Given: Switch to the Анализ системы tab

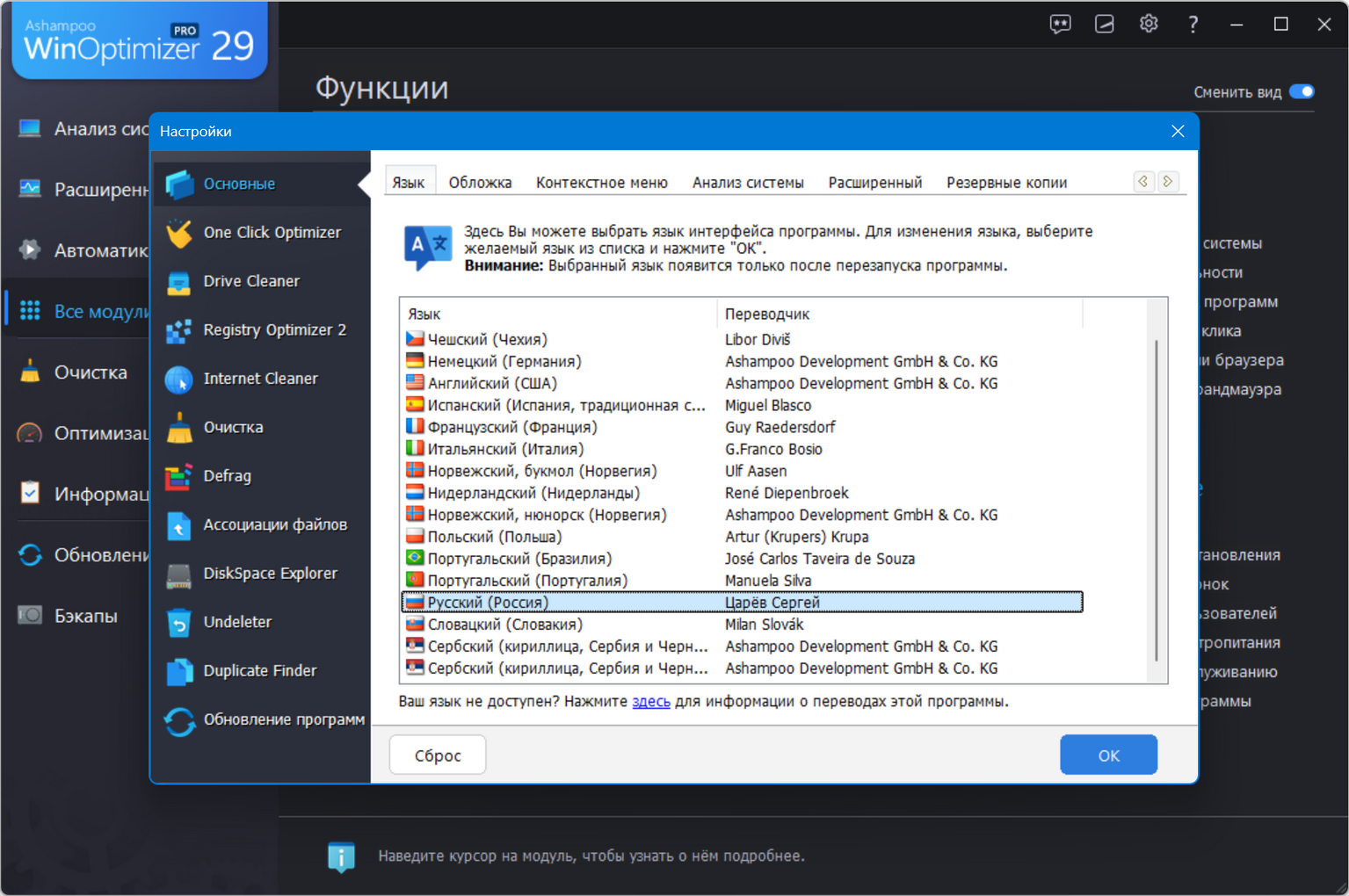Looking at the screenshot, I should coord(748,183).
